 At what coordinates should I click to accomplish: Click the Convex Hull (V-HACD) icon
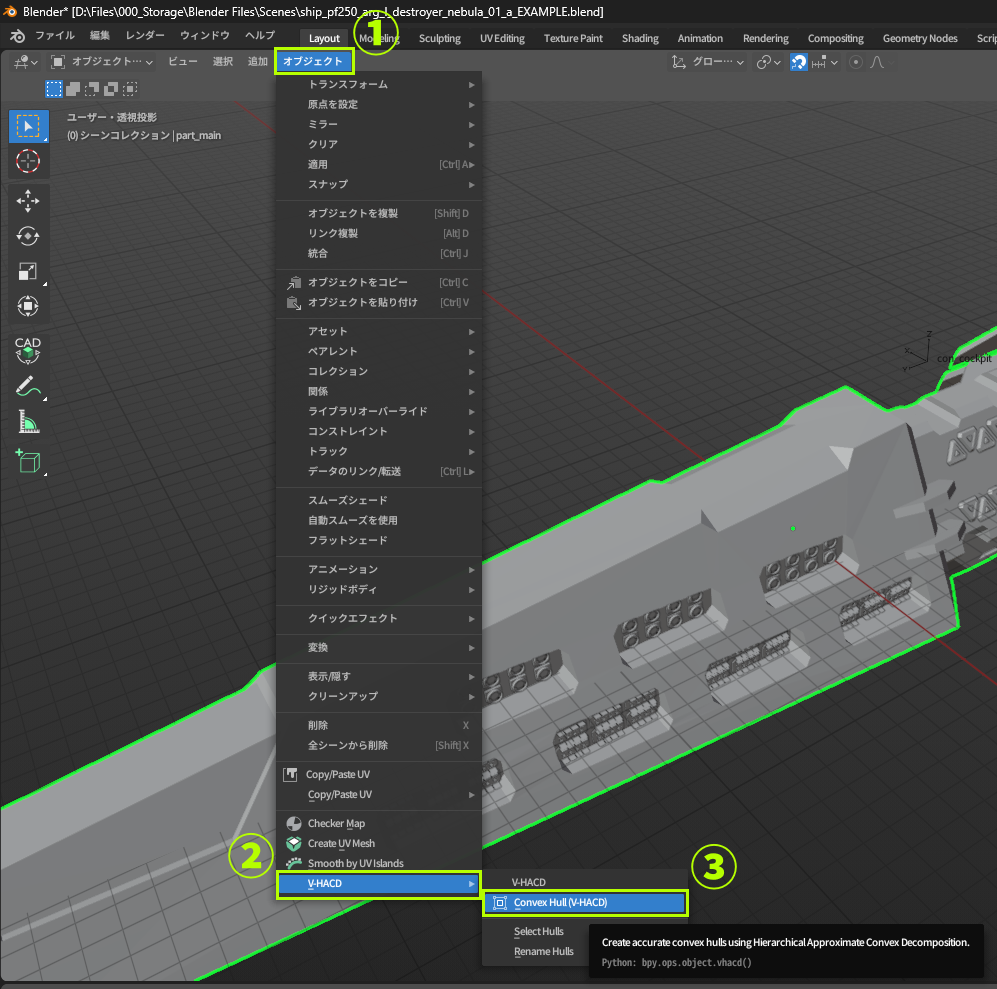(x=500, y=903)
